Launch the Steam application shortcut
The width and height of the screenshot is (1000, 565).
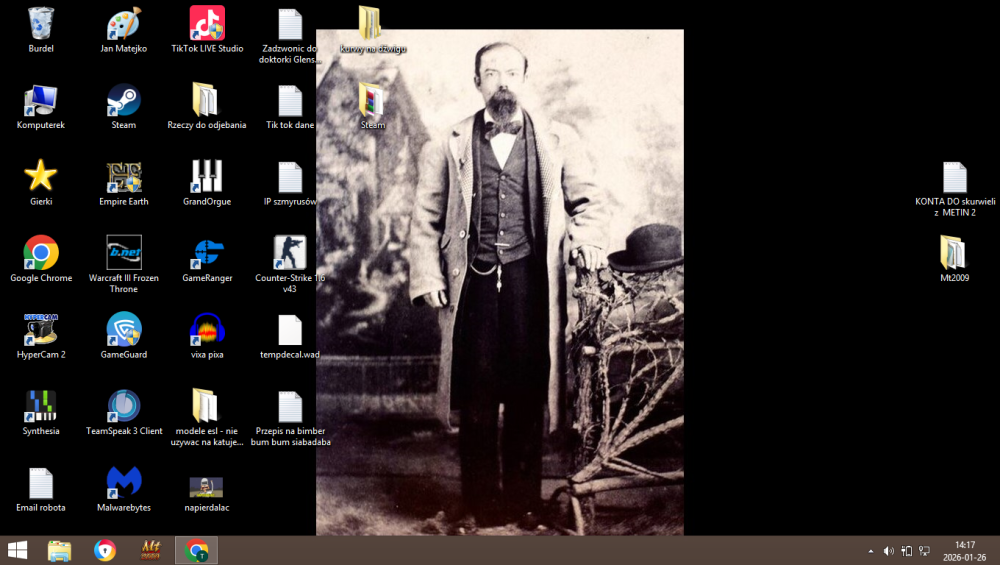pos(124,100)
